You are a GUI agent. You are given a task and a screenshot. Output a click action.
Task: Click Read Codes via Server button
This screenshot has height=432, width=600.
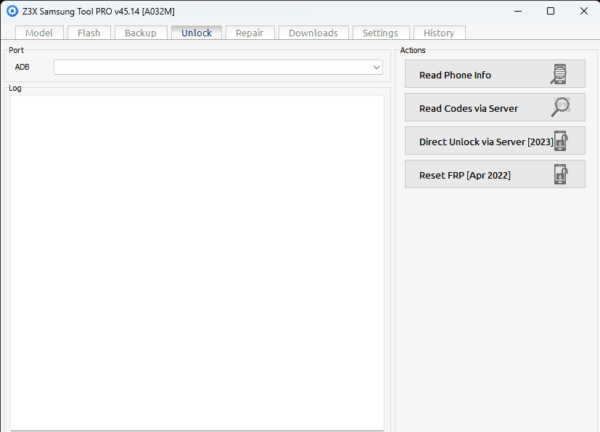(495, 108)
